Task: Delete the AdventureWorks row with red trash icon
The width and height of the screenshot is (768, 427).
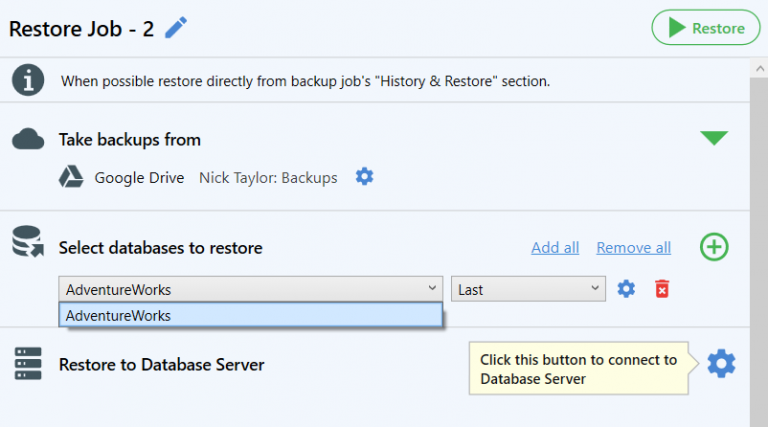Action: coord(662,289)
